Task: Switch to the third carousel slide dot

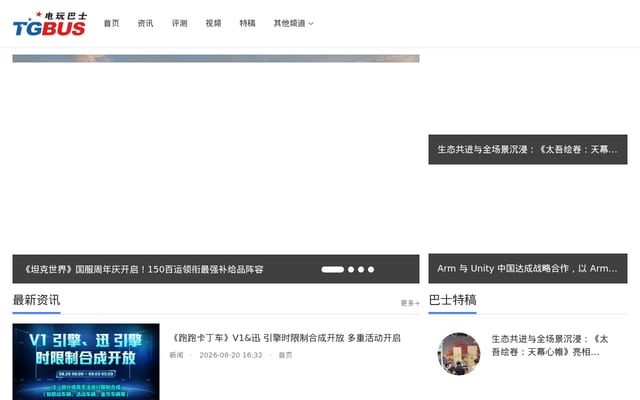Action: pos(361,269)
